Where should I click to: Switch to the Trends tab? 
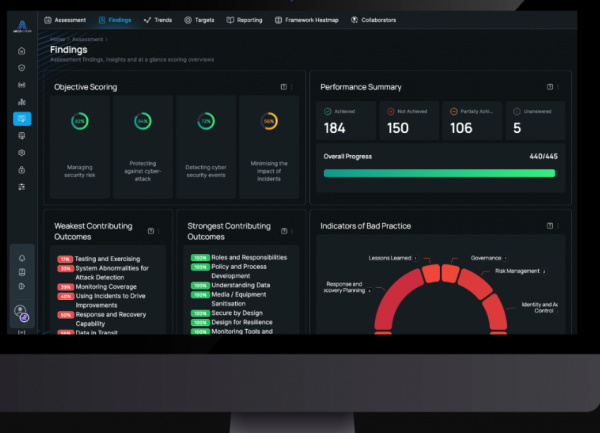(158, 19)
